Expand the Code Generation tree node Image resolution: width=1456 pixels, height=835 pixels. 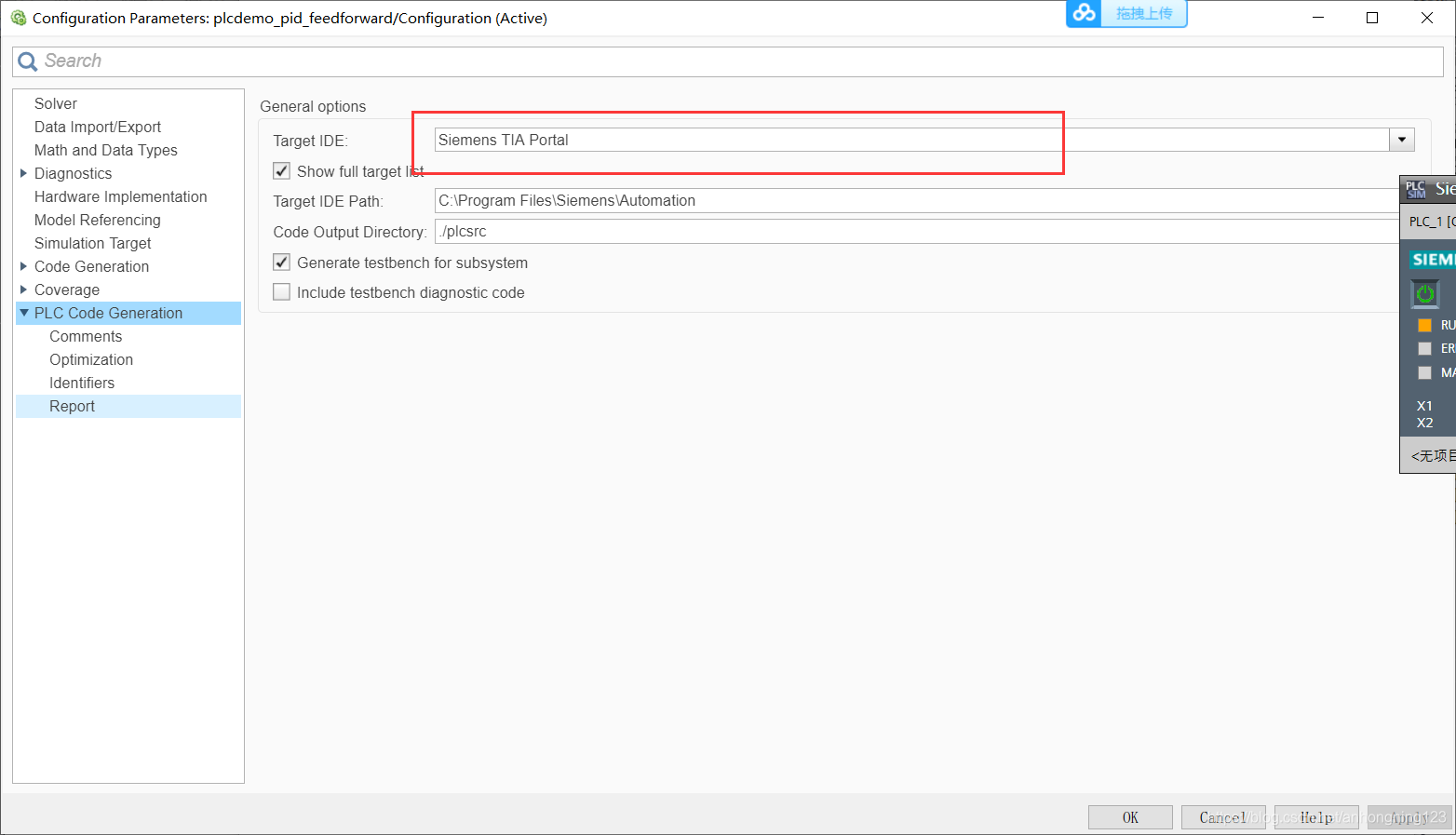tap(23, 266)
